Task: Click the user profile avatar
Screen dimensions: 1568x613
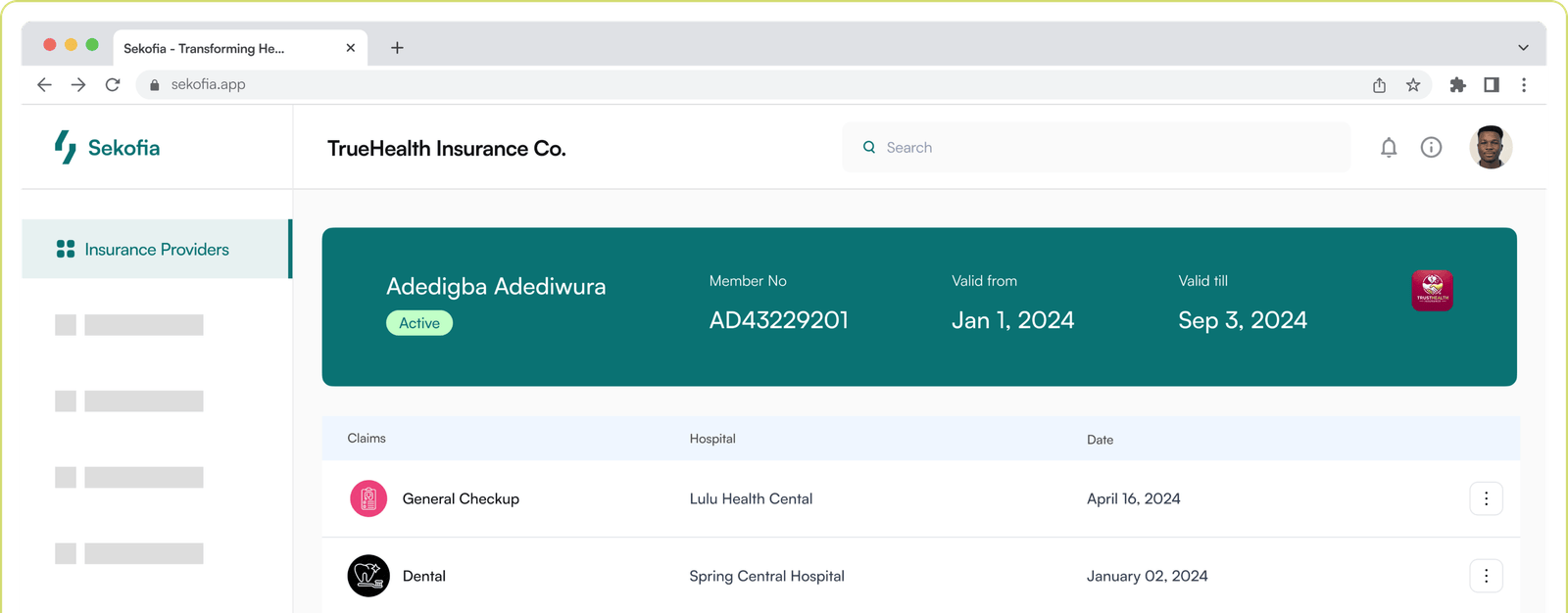Action: coord(1491,148)
